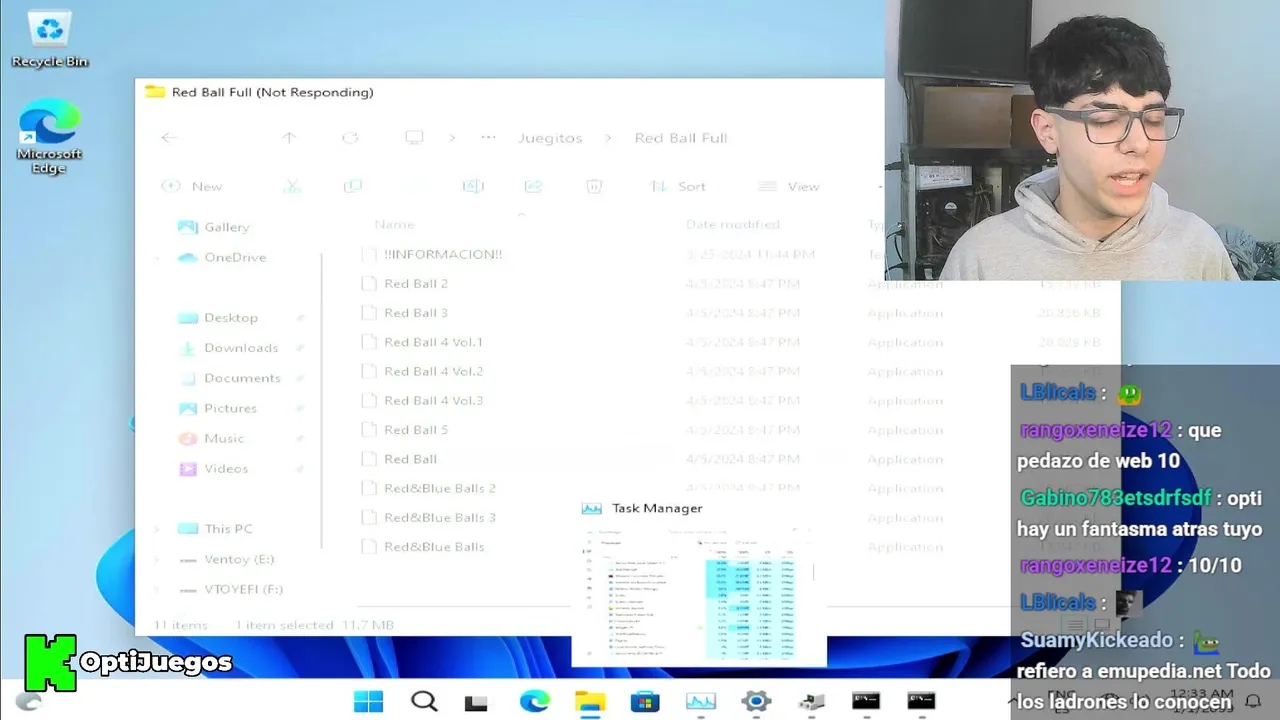This screenshot has height=720, width=1280.
Task: Open Gallery in the navigation pane
Action: [x=214, y=227]
